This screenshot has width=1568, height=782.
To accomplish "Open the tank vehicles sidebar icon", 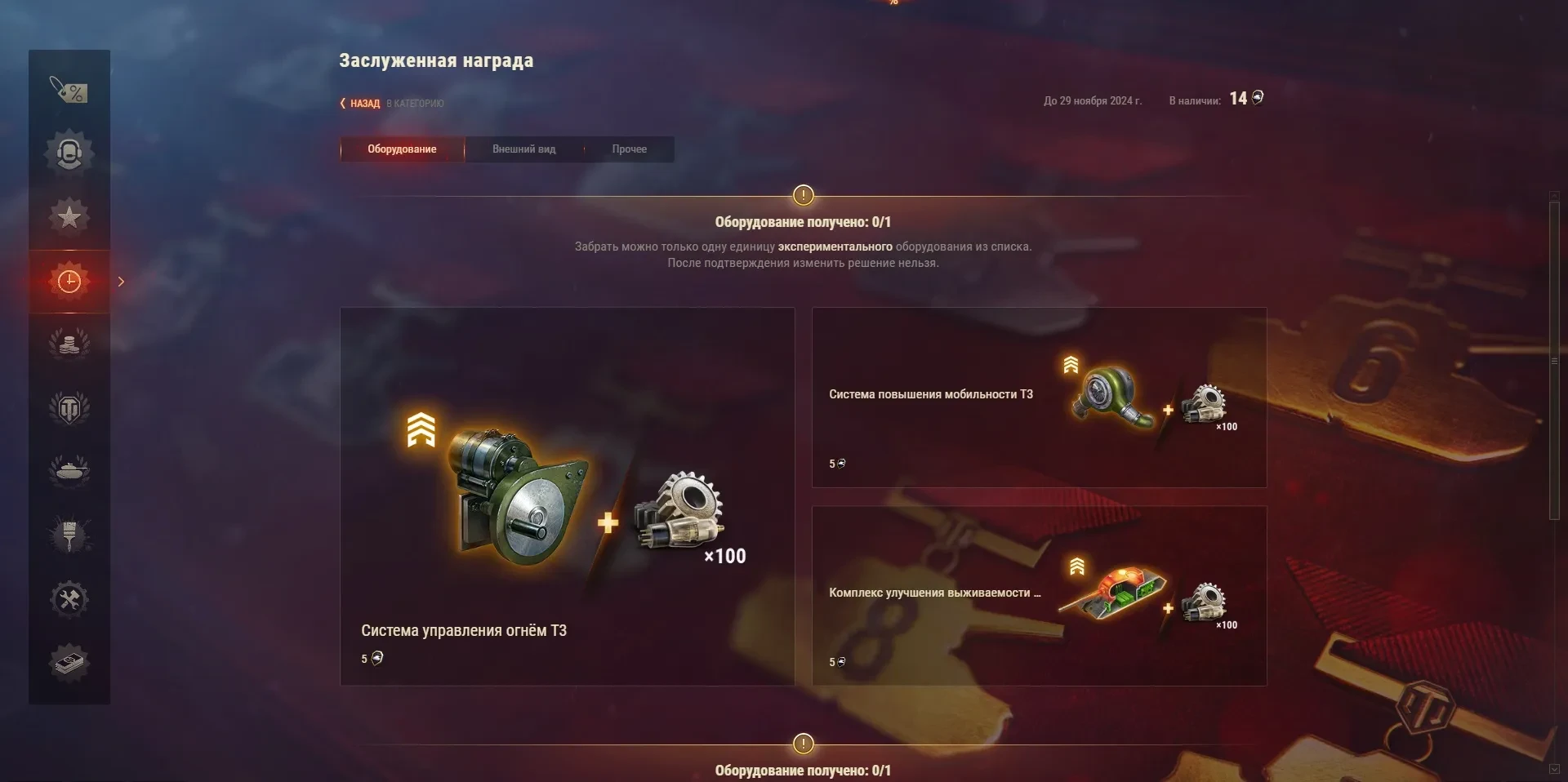I will (x=69, y=471).
